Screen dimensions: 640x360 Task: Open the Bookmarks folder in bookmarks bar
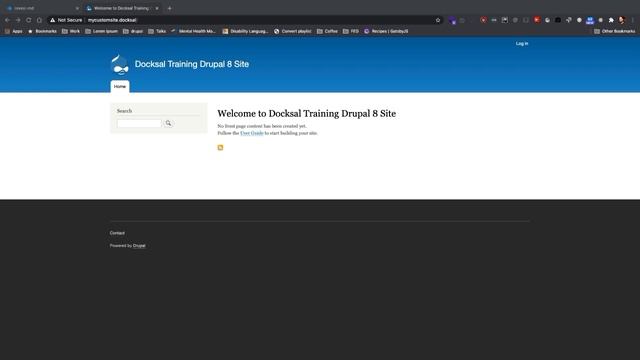42,31
